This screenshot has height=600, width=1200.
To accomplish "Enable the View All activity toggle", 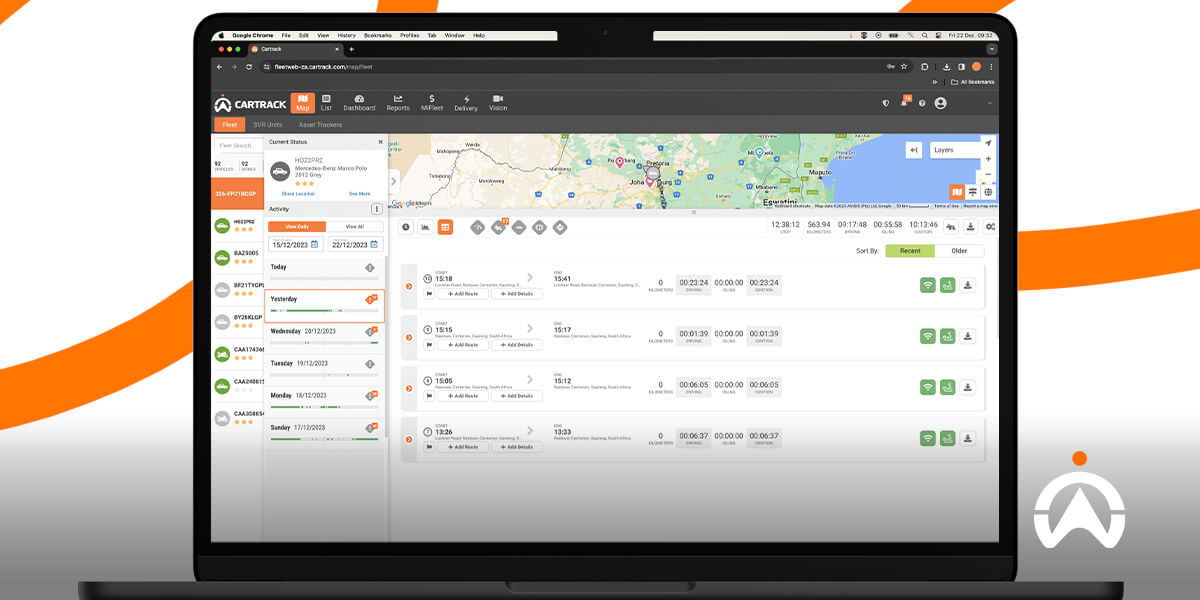I will point(355,228).
